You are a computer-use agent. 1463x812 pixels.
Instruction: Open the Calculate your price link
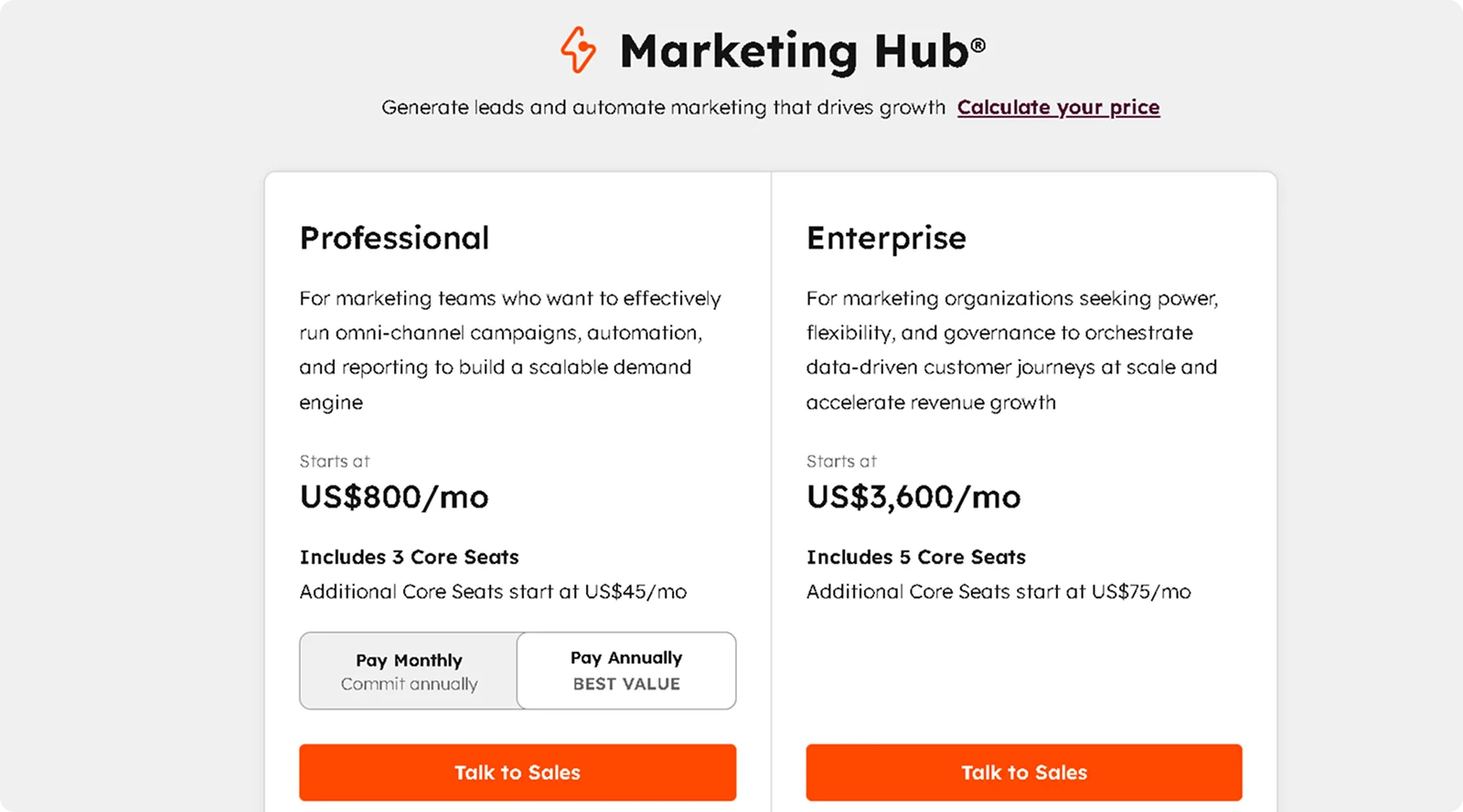tap(1057, 107)
